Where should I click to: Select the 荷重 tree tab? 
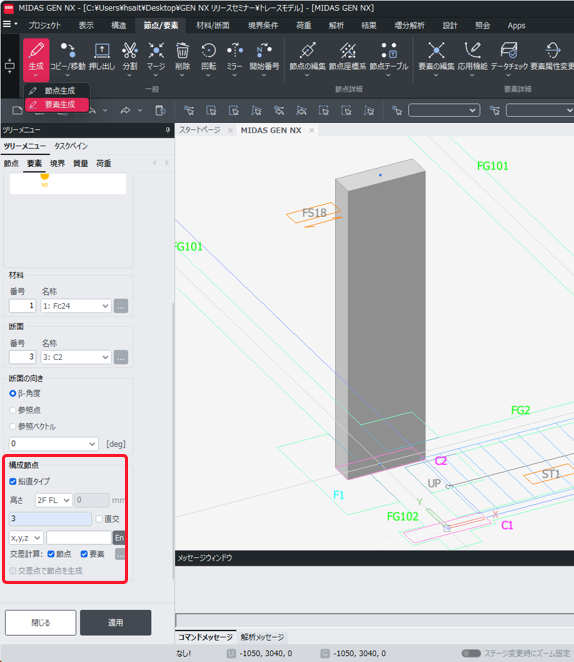(103, 163)
